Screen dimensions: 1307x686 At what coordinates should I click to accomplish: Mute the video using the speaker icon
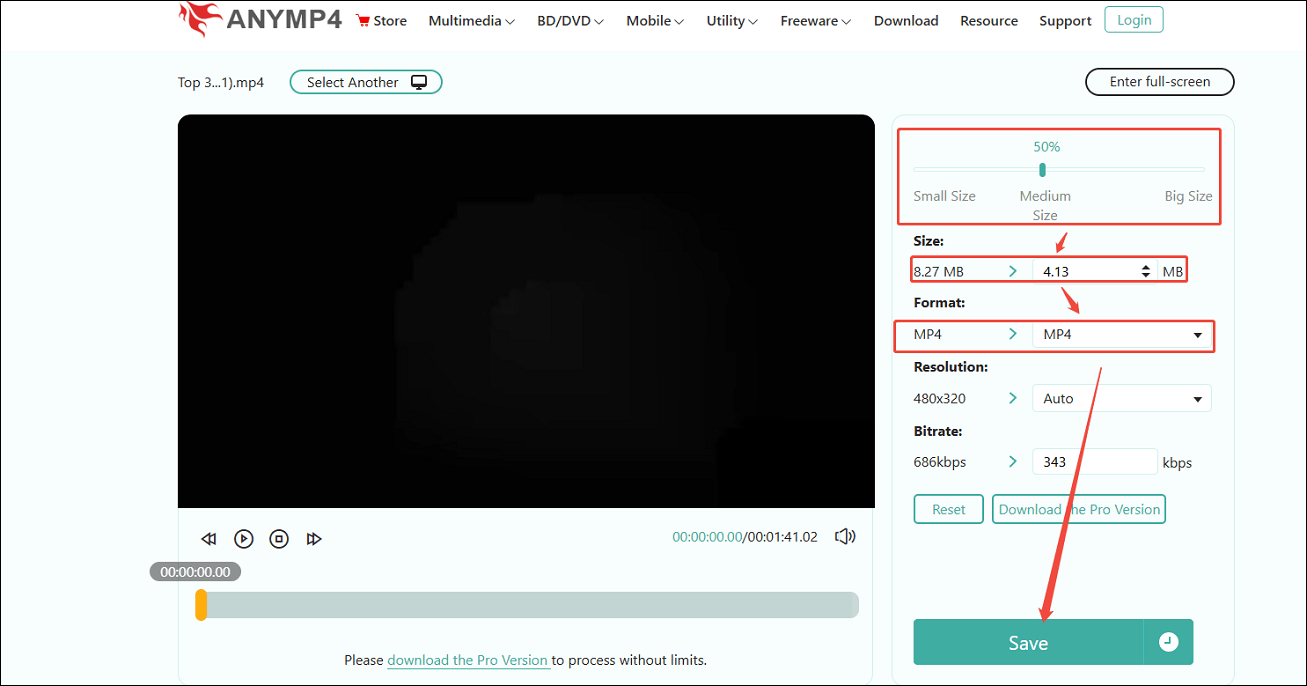[x=845, y=536]
